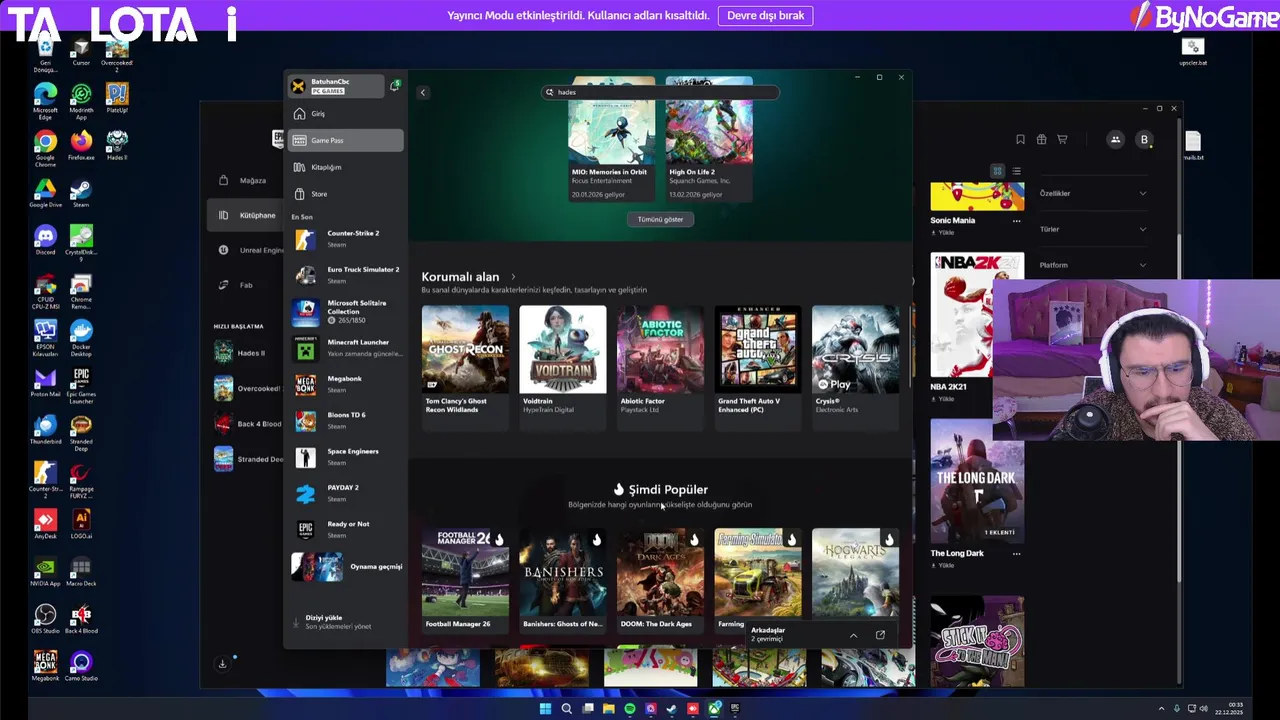Open Ready or Not recent entry
1280x720 pixels.
345,529
